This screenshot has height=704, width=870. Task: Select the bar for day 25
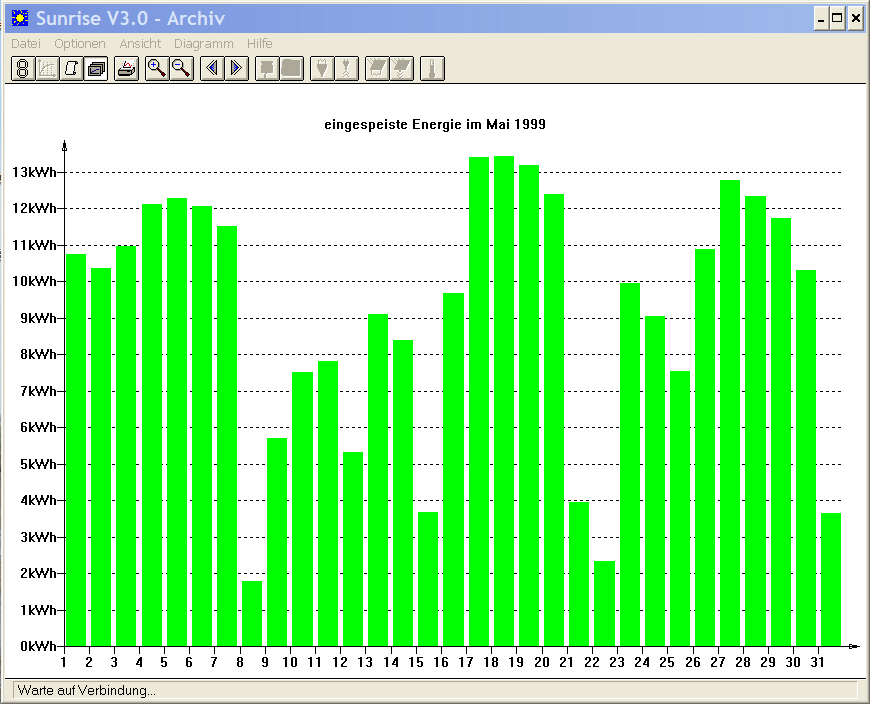click(680, 509)
